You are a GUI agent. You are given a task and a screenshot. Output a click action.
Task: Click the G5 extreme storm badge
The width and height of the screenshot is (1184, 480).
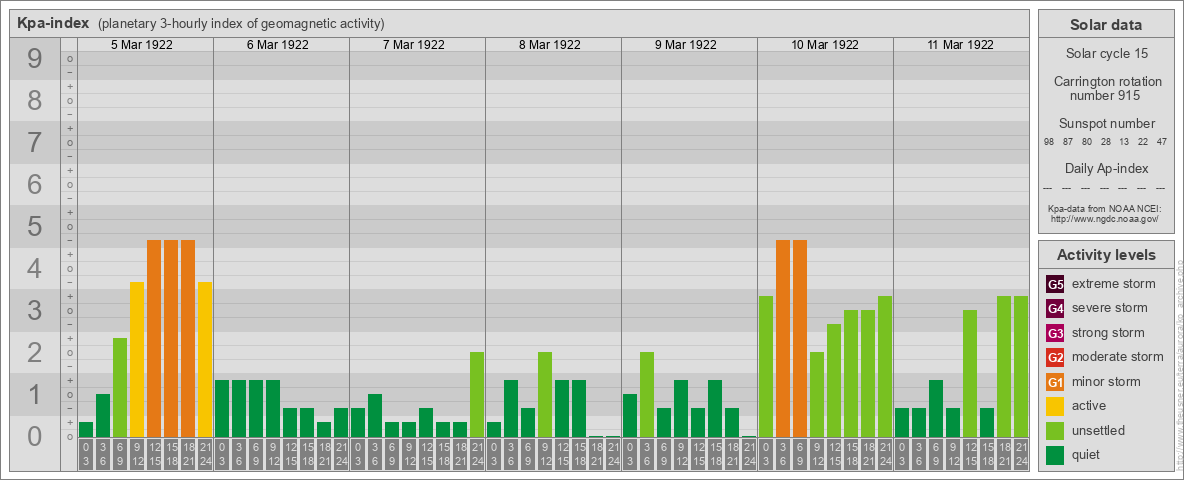(1056, 285)
